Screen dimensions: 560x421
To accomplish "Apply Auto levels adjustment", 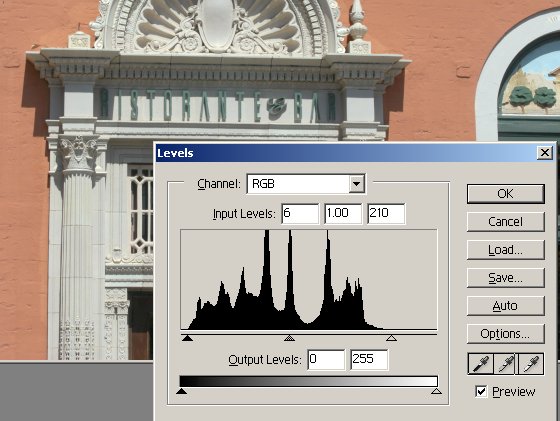I will (x=505, y=306).
